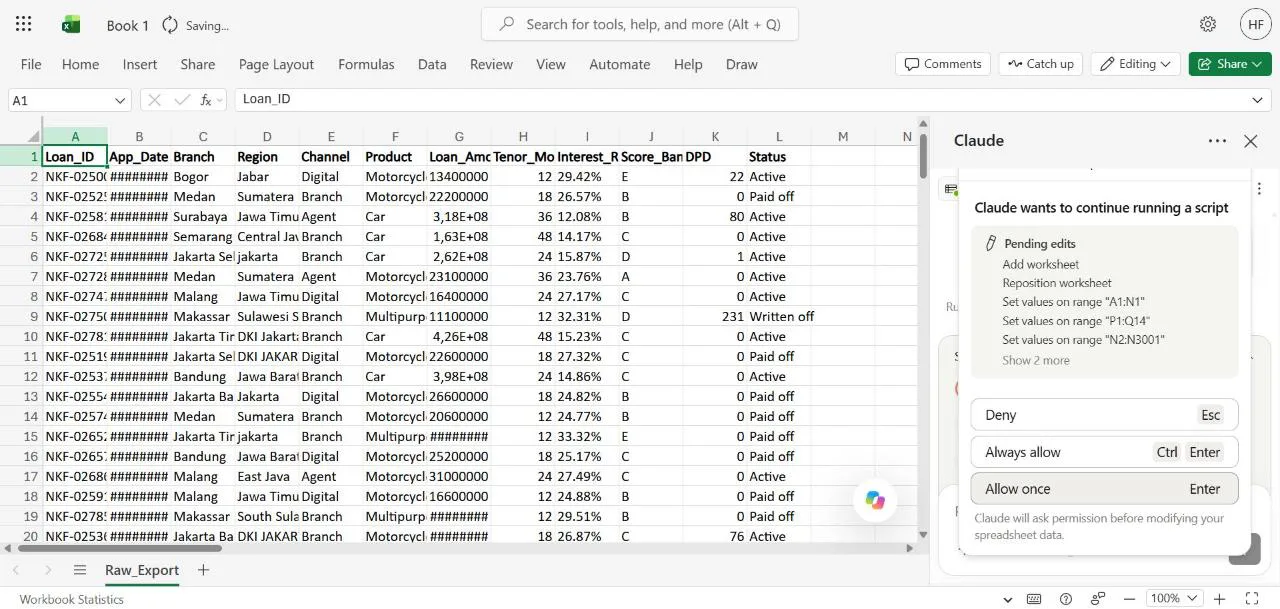Viewport: 1280px width, 609px height.
Task: Open the View tab
Action: point(550,64)
